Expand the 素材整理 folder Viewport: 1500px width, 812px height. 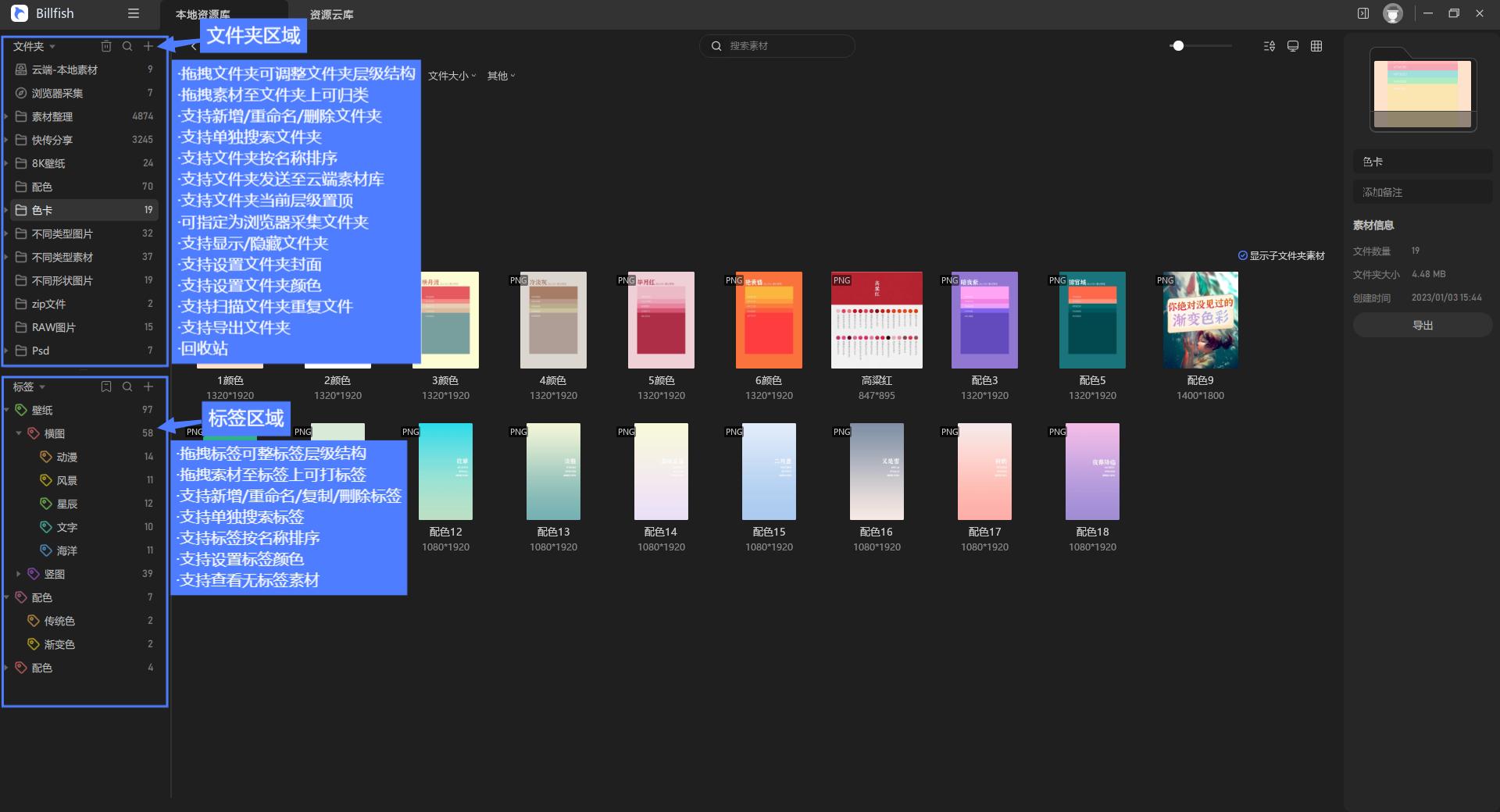pyautogui.click(x=6, y=116)
